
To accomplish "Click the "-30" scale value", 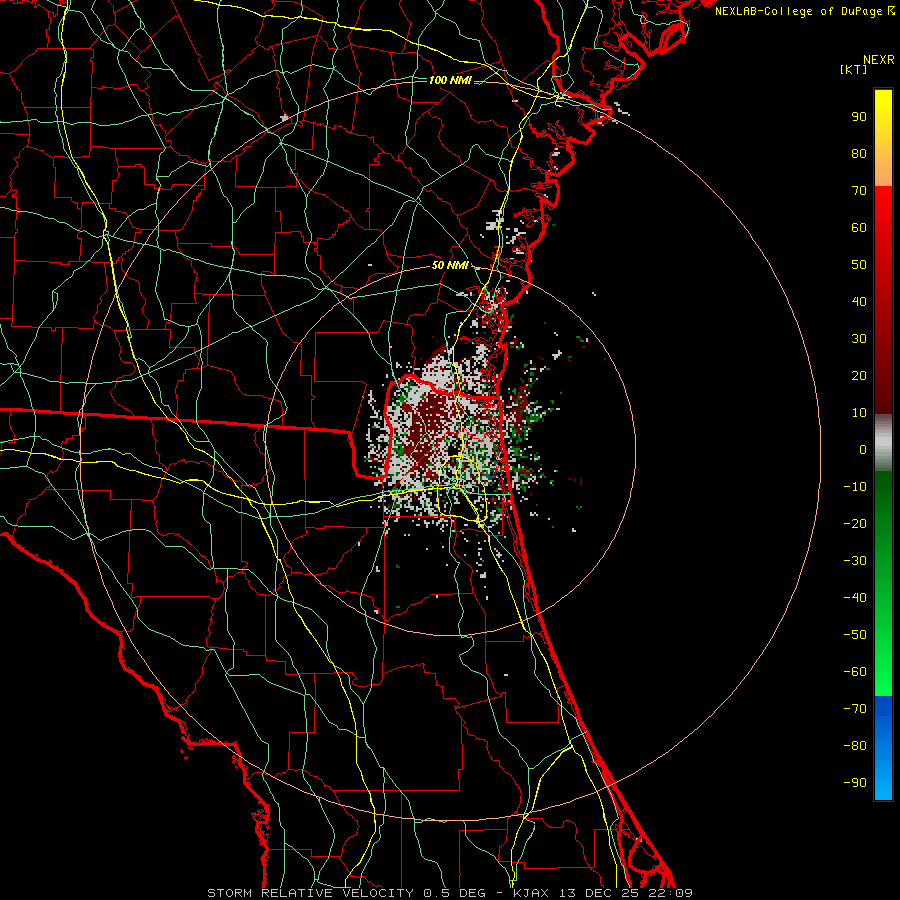I will [855, 561].
